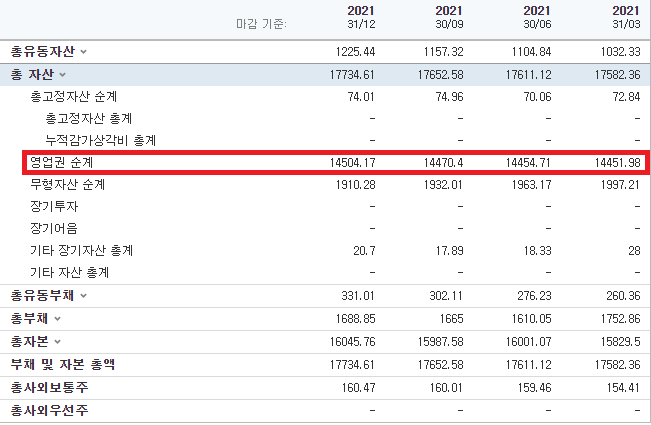The height and width of the screenshot is (425, 651).
Task: Select the 총유동자산 row label
Action: pyautogui.click(x=43, y=51)
